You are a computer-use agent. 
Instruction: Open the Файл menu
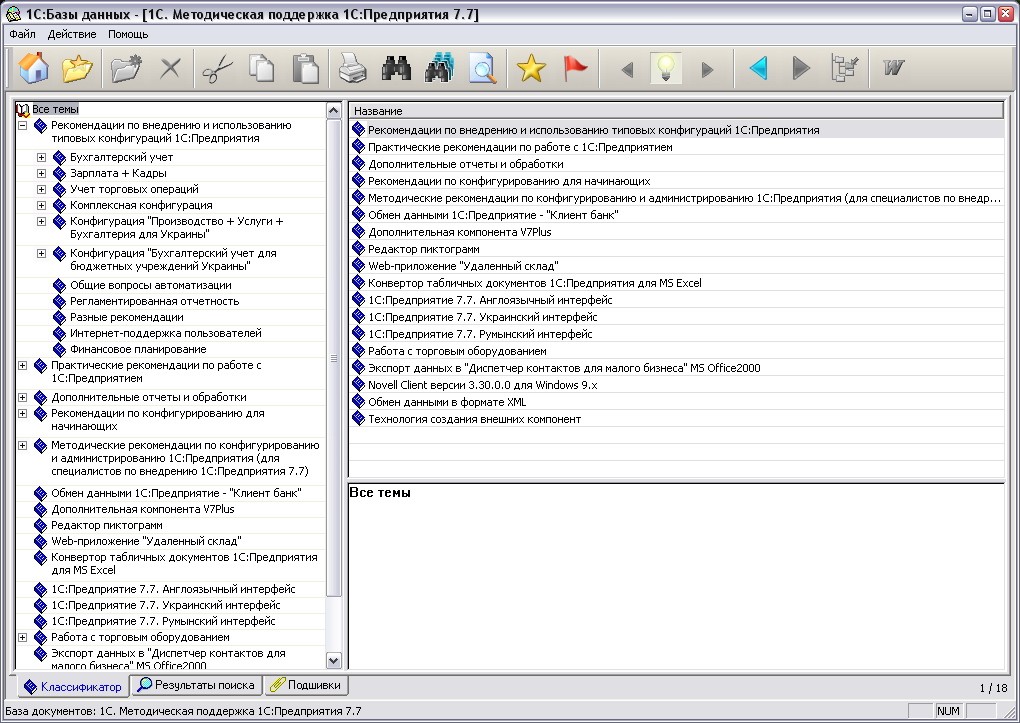22,34
